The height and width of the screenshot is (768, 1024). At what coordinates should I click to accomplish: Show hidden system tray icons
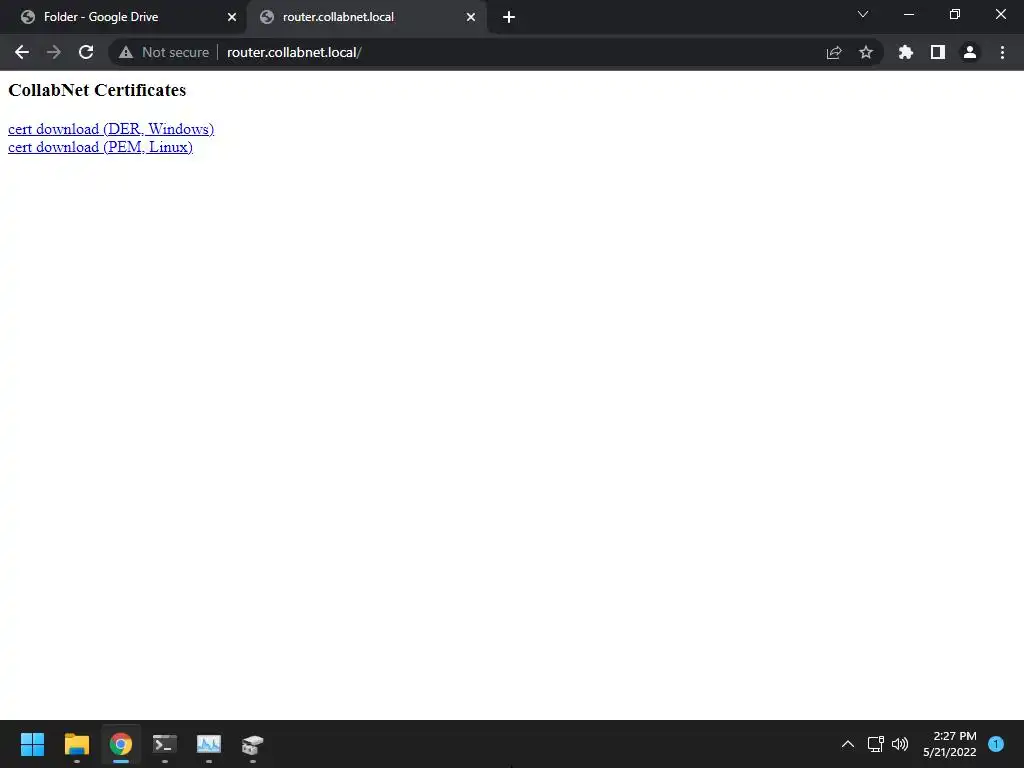pos(848,744)
